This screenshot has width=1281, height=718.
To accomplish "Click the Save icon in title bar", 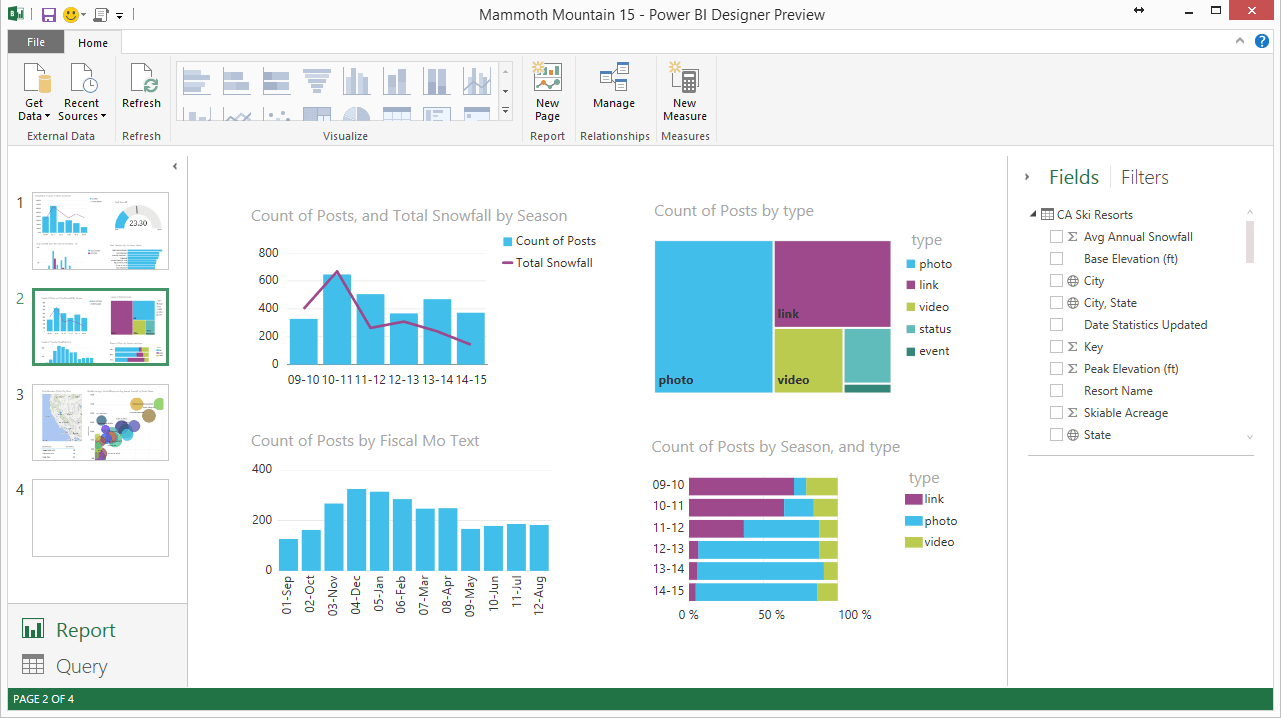I will point(49,14).
